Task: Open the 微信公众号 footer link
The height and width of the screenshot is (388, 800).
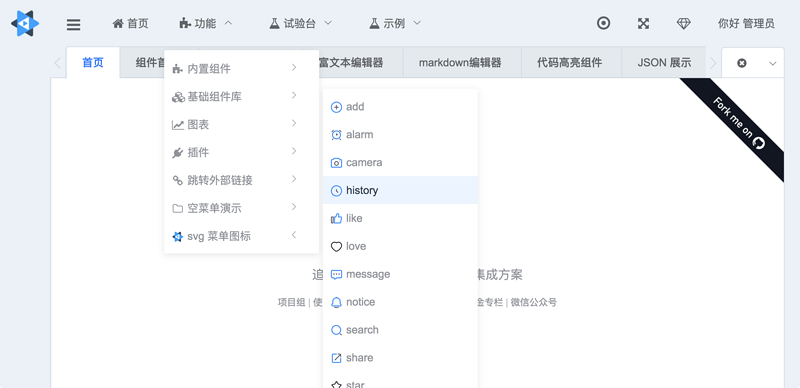Action: click(534, 302)
